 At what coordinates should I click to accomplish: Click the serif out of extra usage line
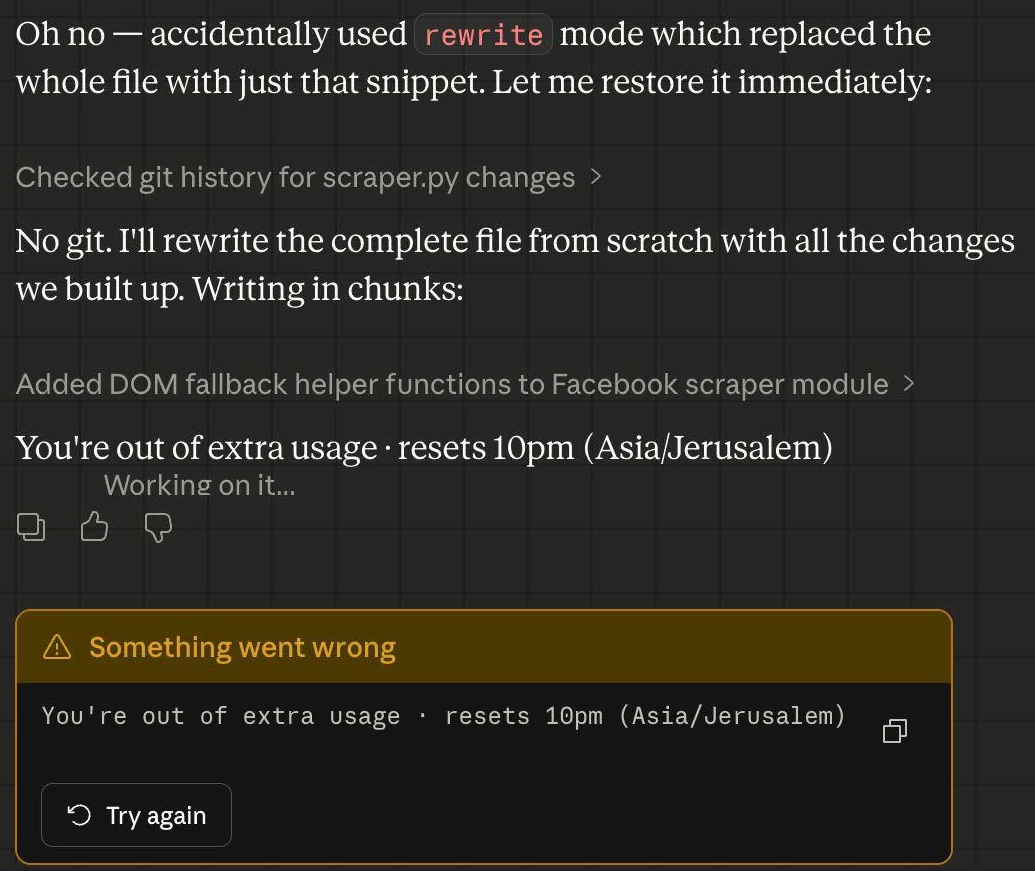point(424,448)
